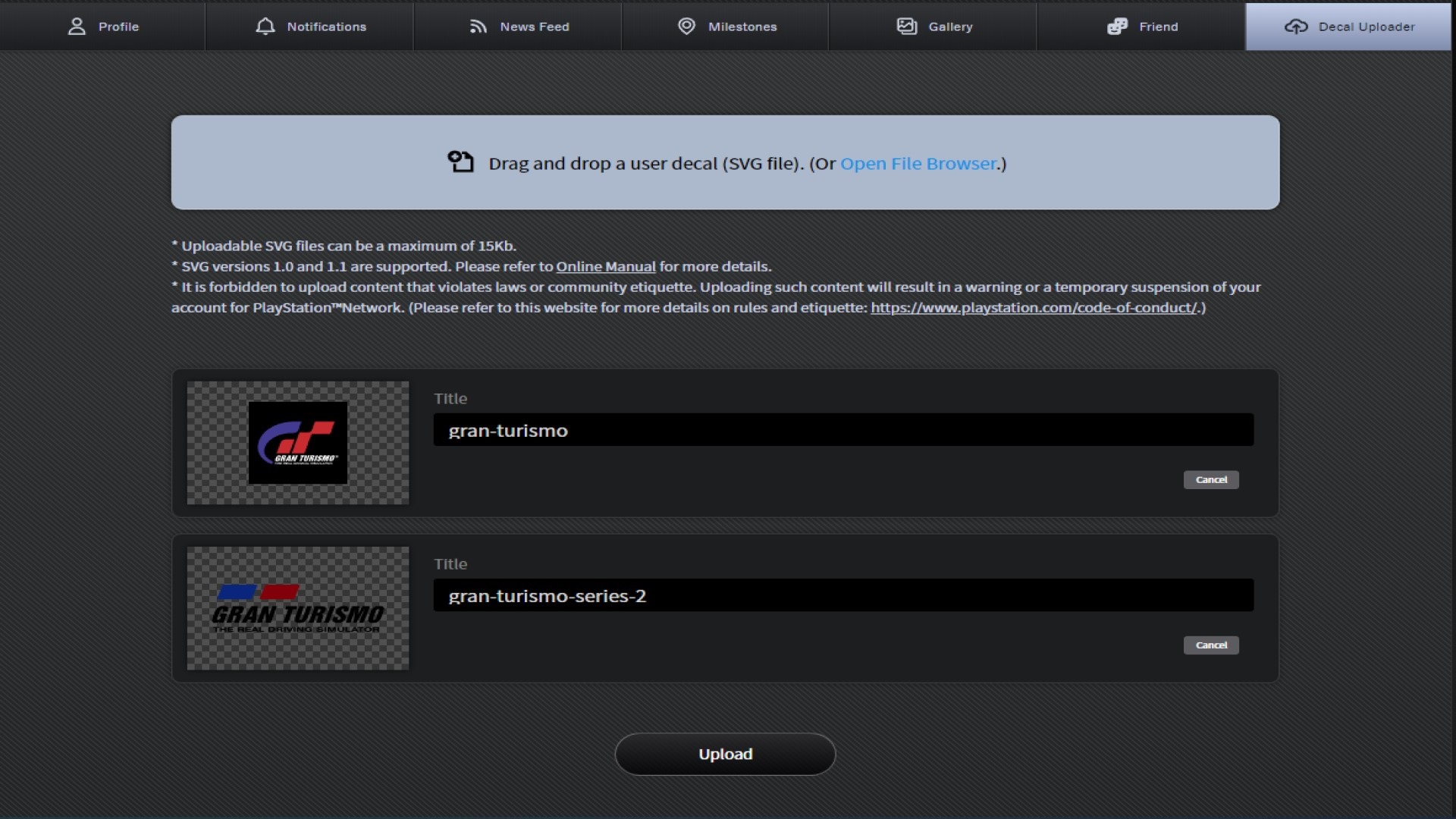
Task: Click the gran-turismo-series-2 title field
Action: pyautogui.click(x=843, y=596)
